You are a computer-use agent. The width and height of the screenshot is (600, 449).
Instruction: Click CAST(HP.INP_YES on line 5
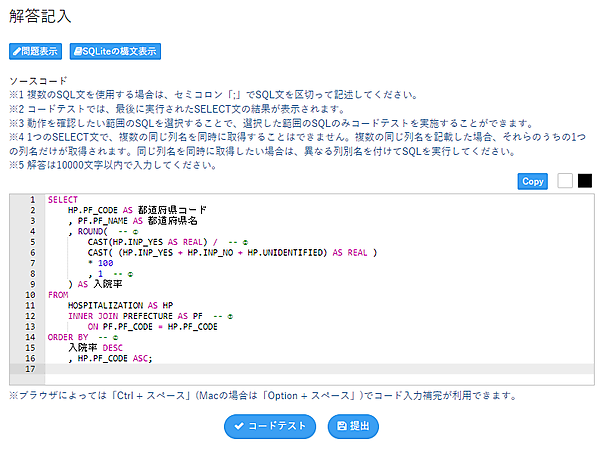tap(125, 242)
